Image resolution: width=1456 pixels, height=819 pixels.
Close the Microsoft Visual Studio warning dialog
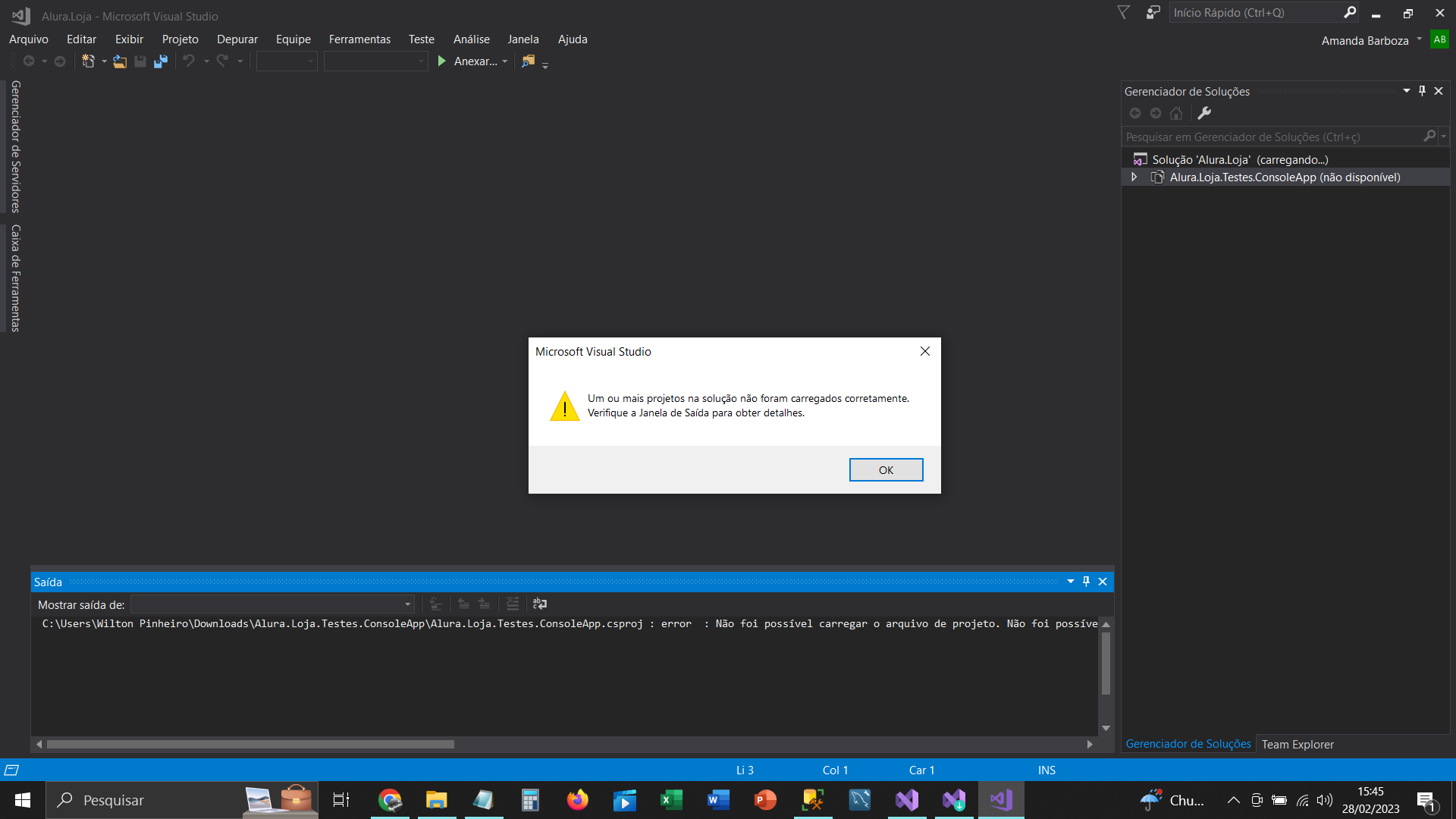(925, 351)
